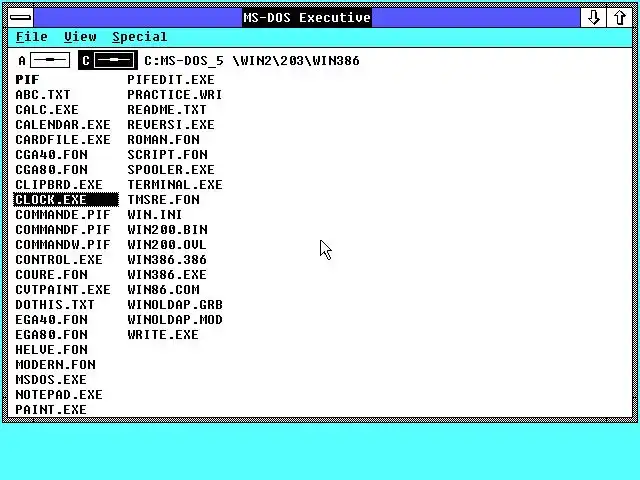Select DOTHIS.TXT
Viewport: 640px width, 480px height.
pos(55,304)
